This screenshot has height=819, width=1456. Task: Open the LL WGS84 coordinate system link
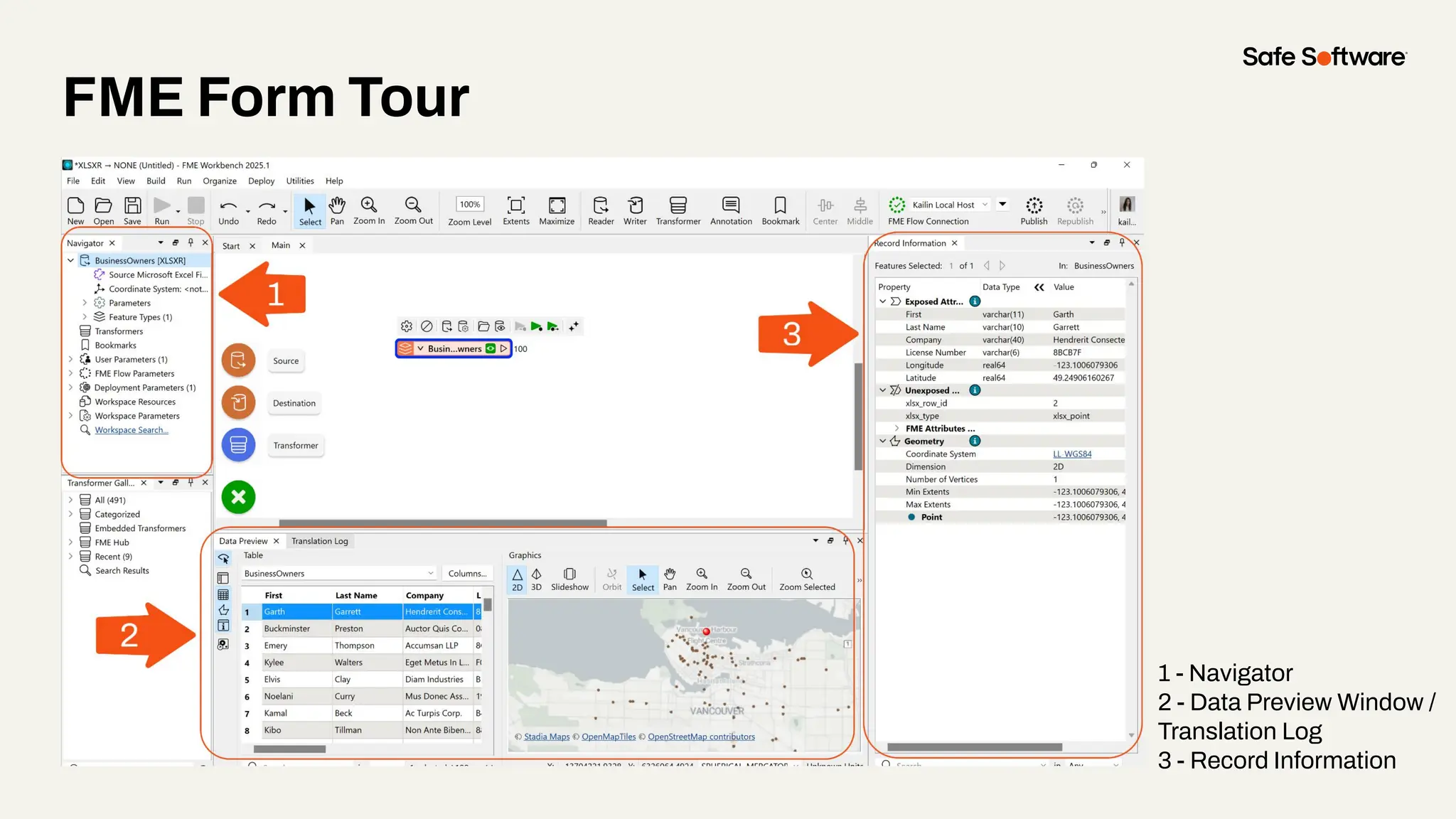tap(1072, 454)
